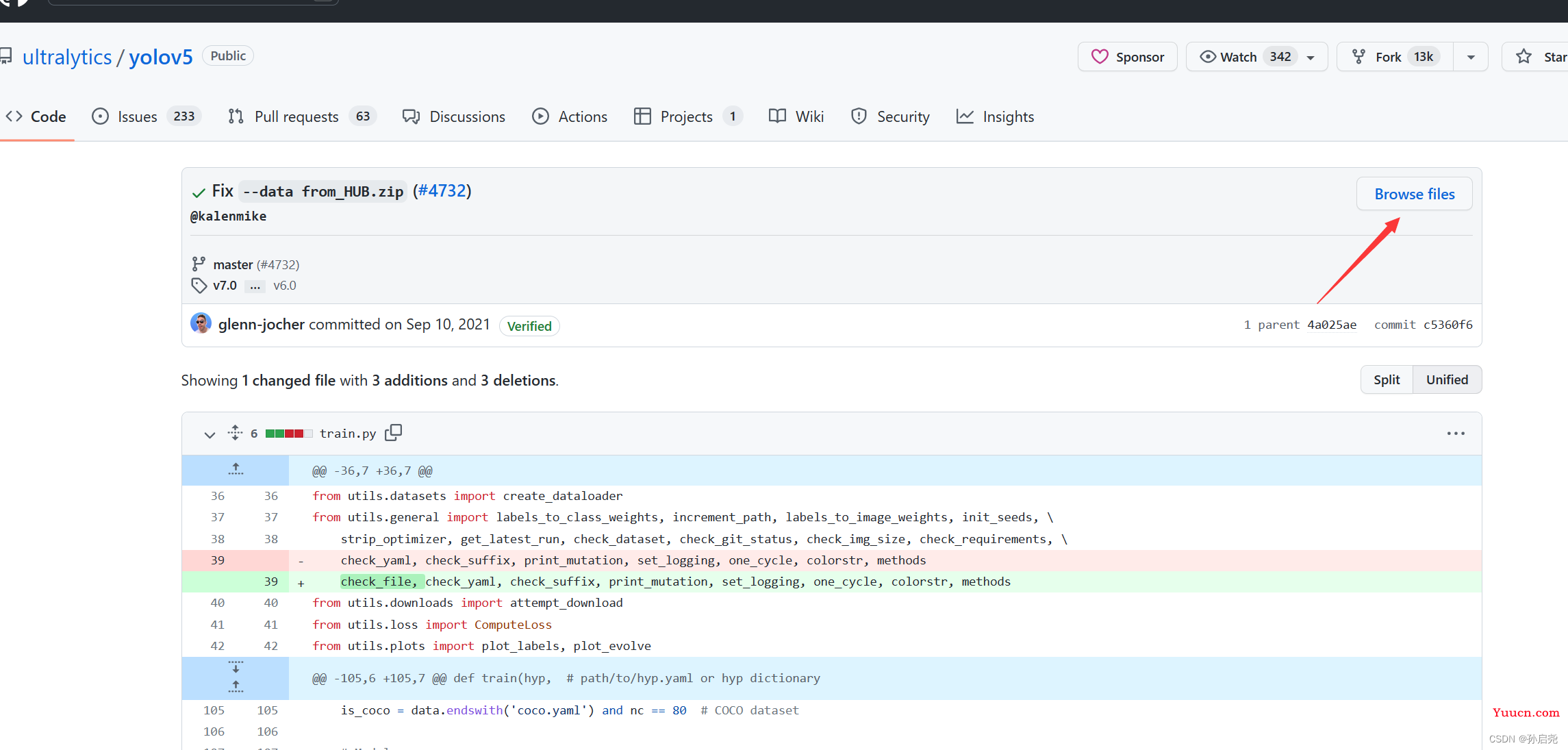The height and width of the screenshot is (750, 1568).
Task: Switch to the Code tab
Action: click(x=36, y=116)
